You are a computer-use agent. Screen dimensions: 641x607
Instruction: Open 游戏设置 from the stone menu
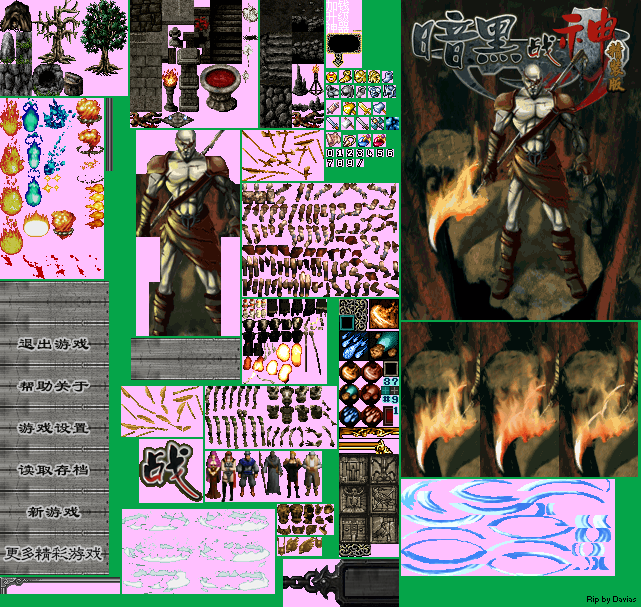click(x=54, y=428)
